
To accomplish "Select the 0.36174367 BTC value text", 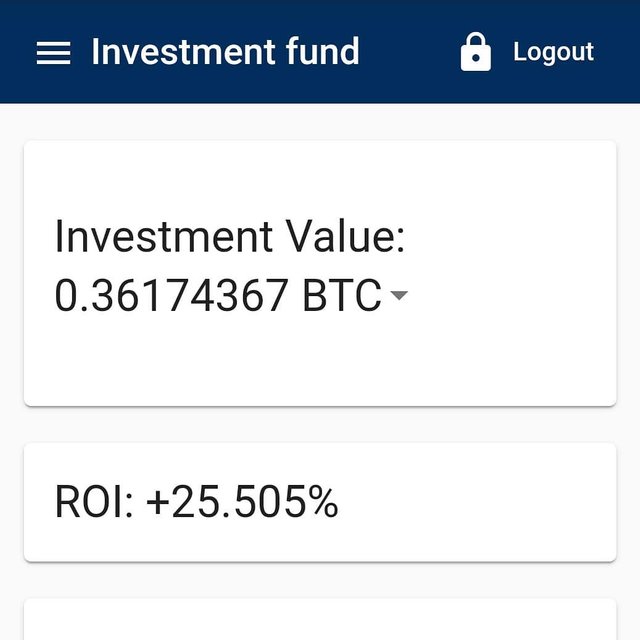I will [218, 296].
